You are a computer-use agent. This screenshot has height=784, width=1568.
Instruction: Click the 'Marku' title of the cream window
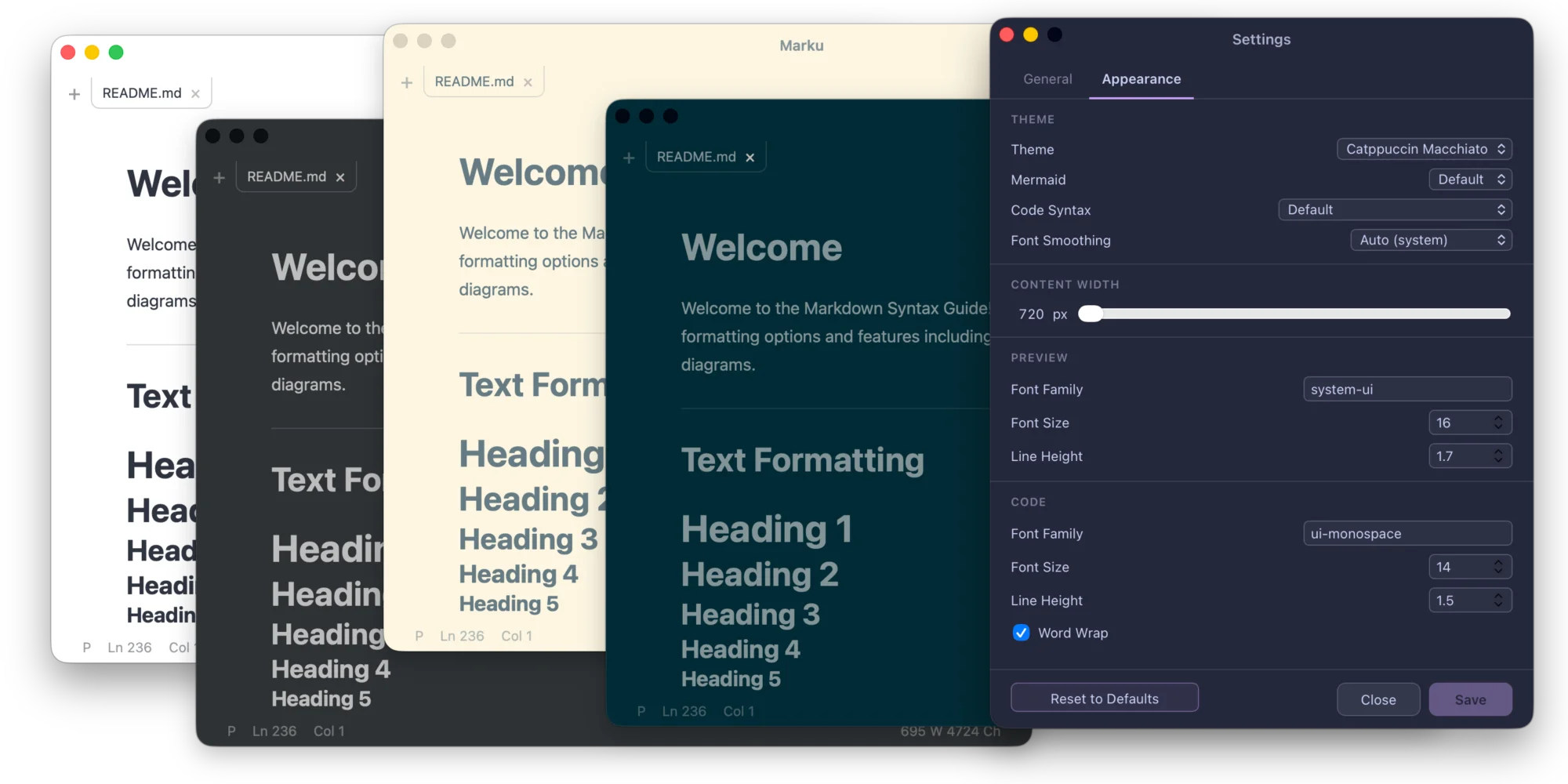(801, 45)
